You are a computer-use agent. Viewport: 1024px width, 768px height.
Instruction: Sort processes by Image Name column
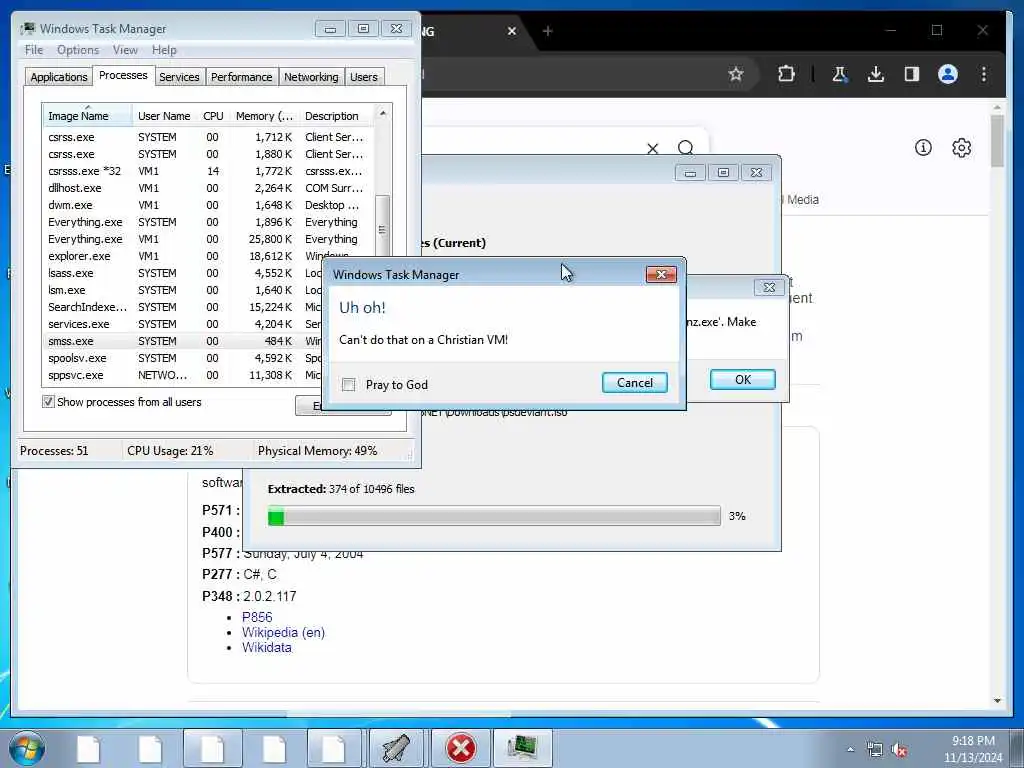click(x=88, y=116)
